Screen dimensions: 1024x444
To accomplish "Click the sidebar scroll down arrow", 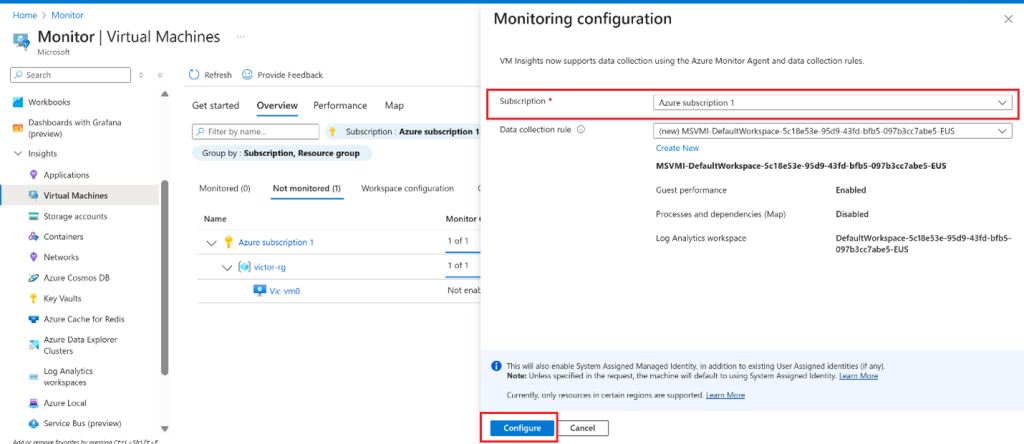I will coord(165,429).
